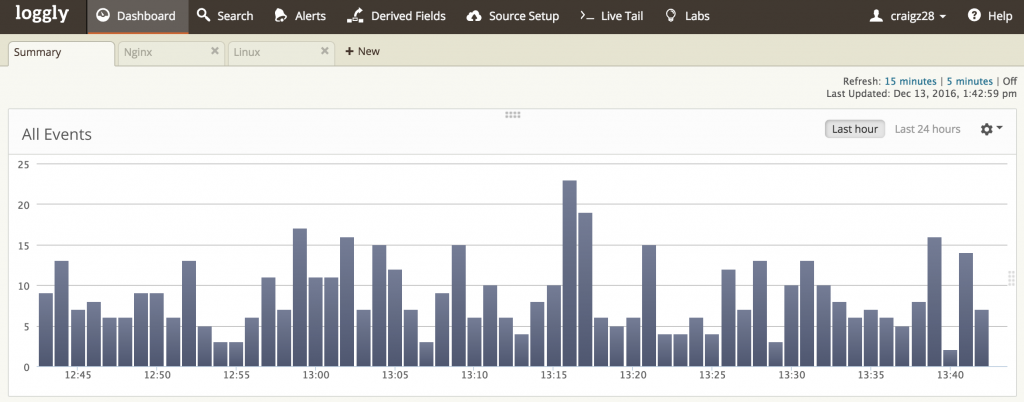The height and width of the screenshot is (402, 1024).
Task: Select the Last hour range
Action: tap(854, 129)
